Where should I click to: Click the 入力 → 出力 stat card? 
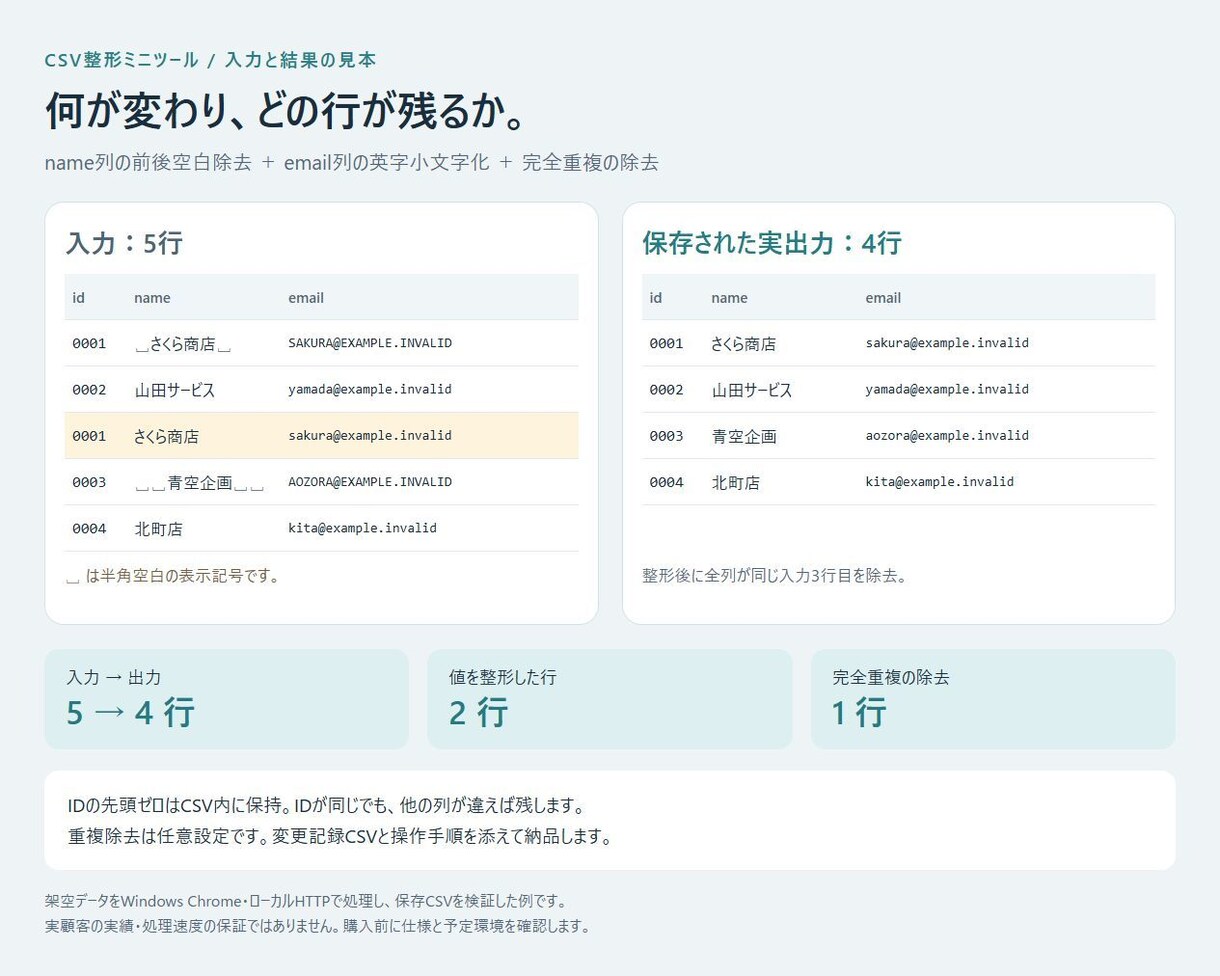(x=227, y=699)
